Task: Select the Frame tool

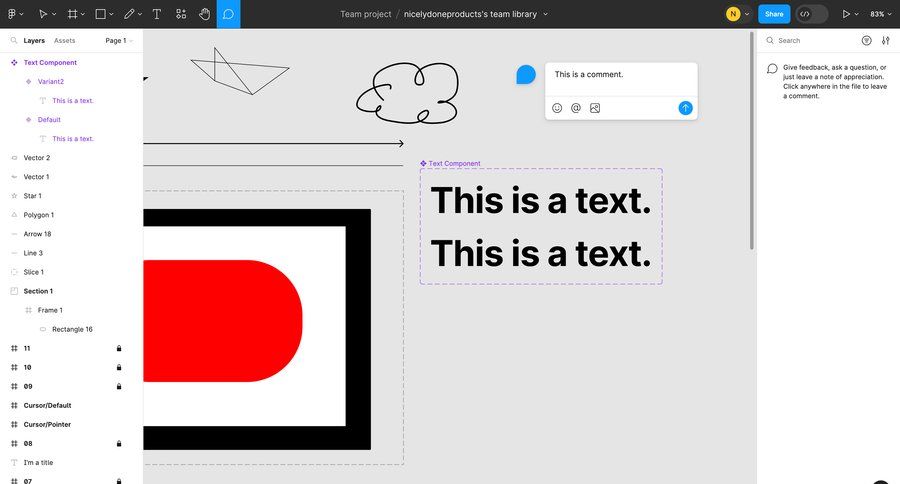Action: pyautogui.click(x=72, y=14)
